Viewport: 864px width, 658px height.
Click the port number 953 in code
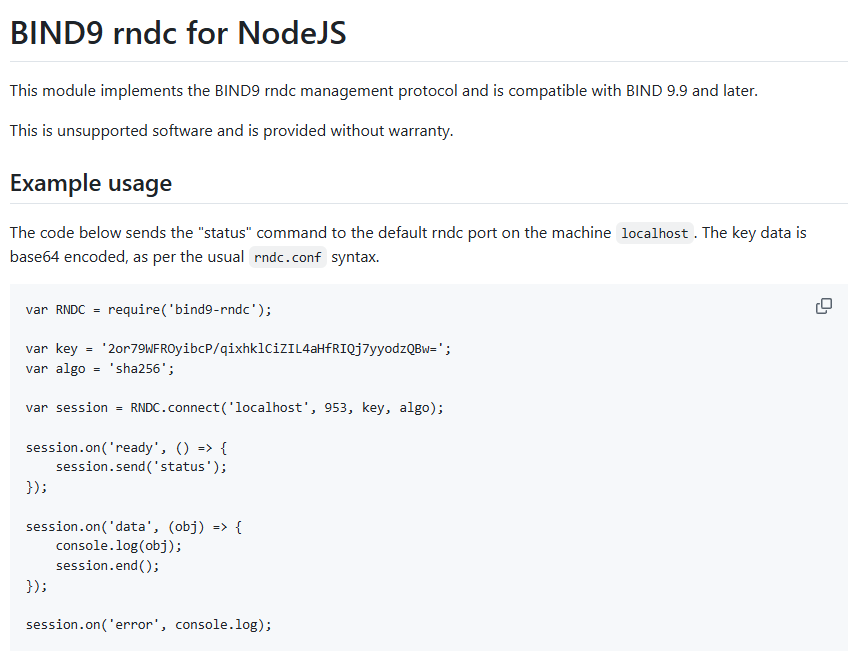(x=335, y=408)
